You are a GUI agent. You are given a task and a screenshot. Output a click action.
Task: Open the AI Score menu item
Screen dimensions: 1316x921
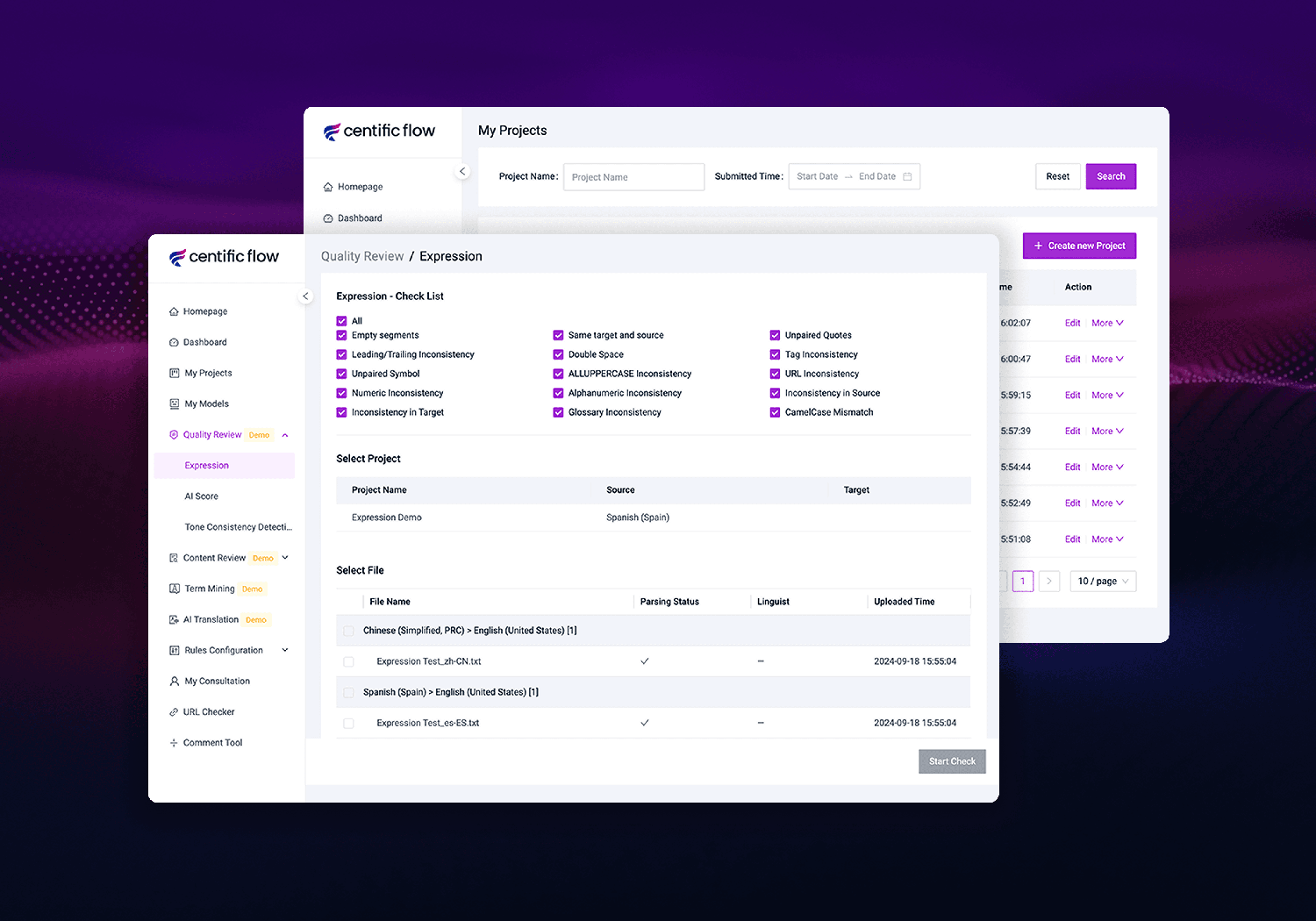(x=202, y=496)
